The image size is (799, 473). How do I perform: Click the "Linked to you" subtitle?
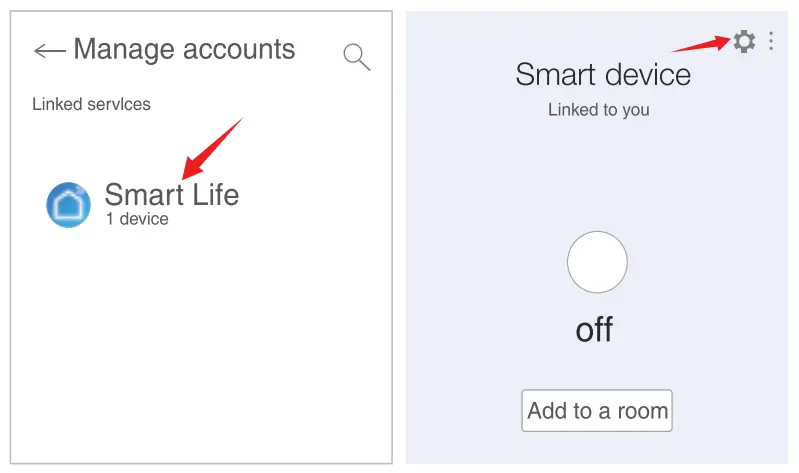[598, 110]
